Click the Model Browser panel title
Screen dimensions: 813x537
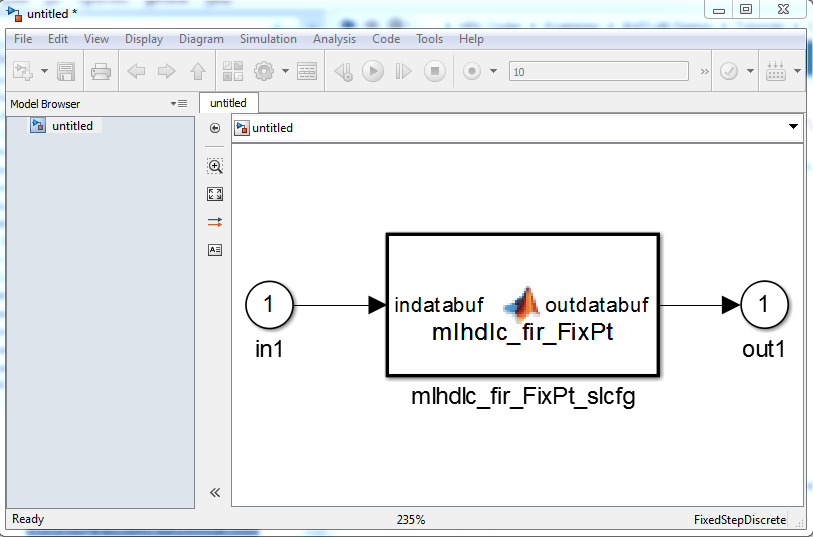[x=45, y=104]
